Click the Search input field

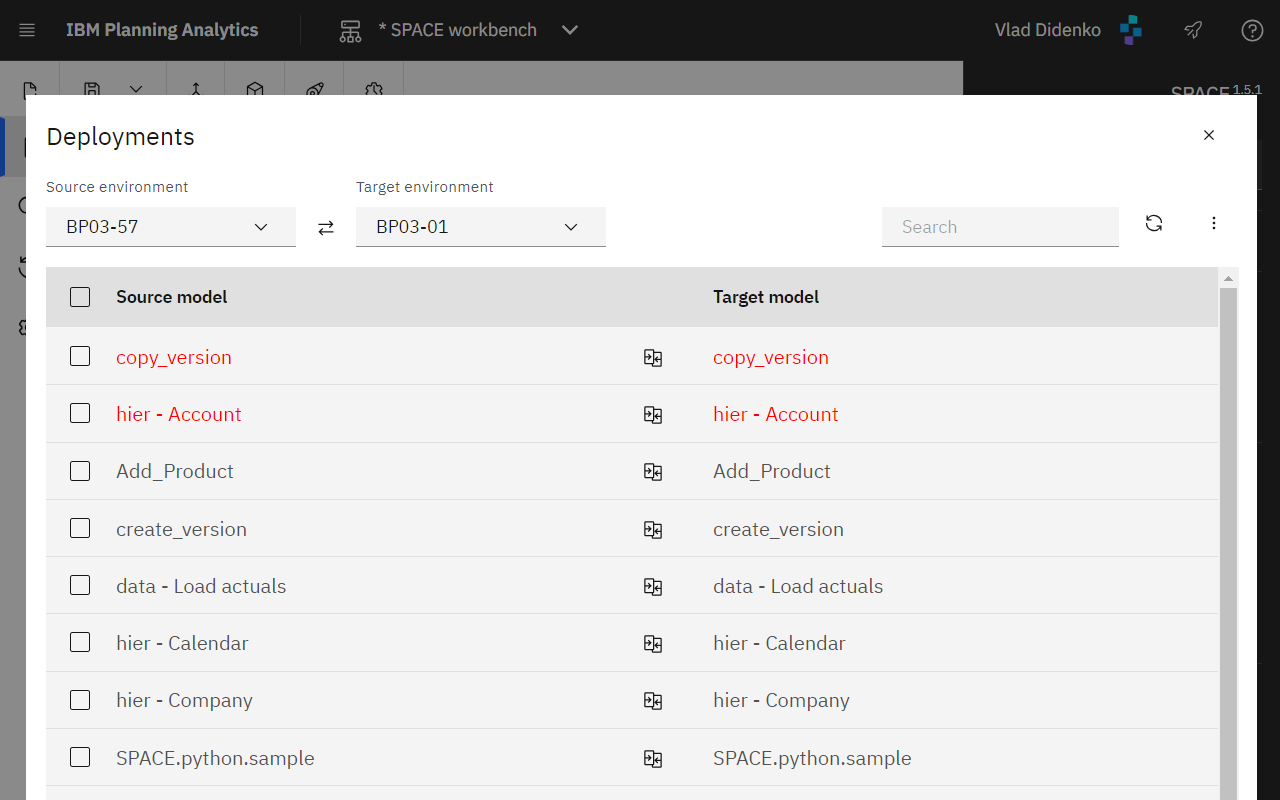pos(1000,227)
